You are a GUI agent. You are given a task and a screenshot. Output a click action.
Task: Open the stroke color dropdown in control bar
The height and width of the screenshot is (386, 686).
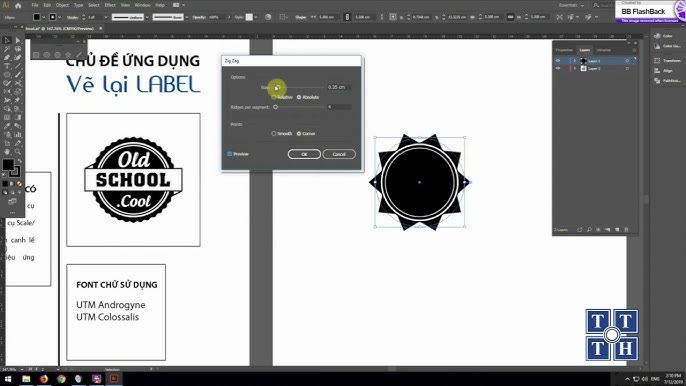click(x=60, y=17)
